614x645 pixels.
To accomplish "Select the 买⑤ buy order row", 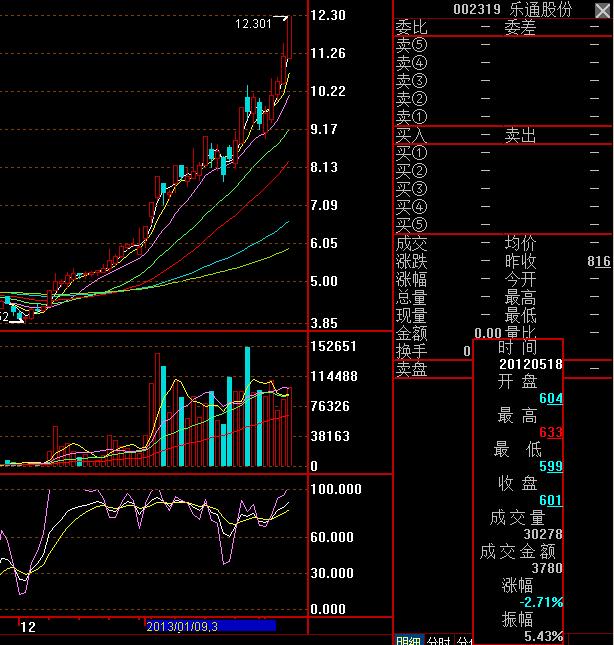I will coord(412,225).
